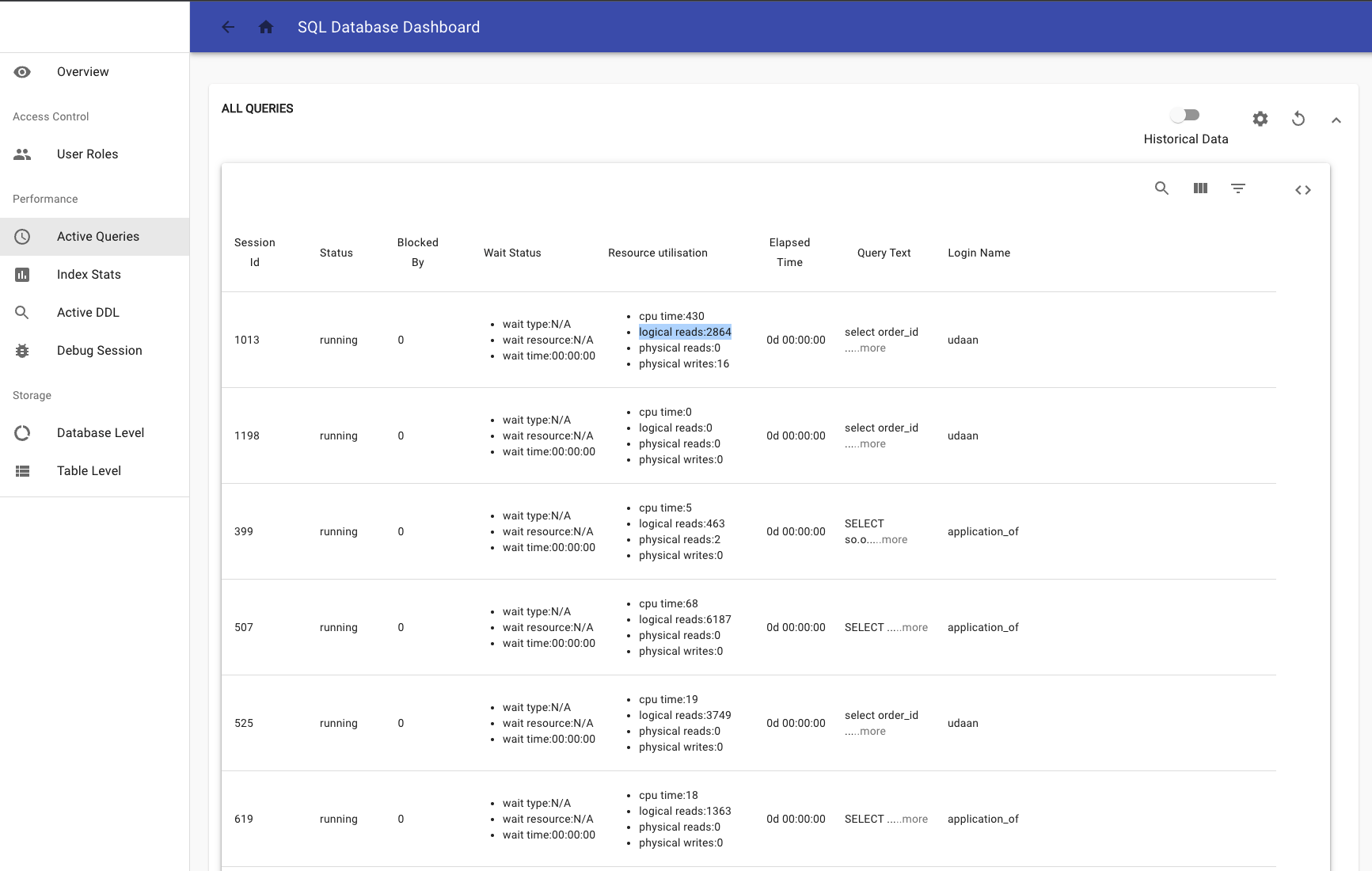This screenshot has width=1372, height=871.
Task: Open the Debug Session bug icon
Action: [21, 350]
